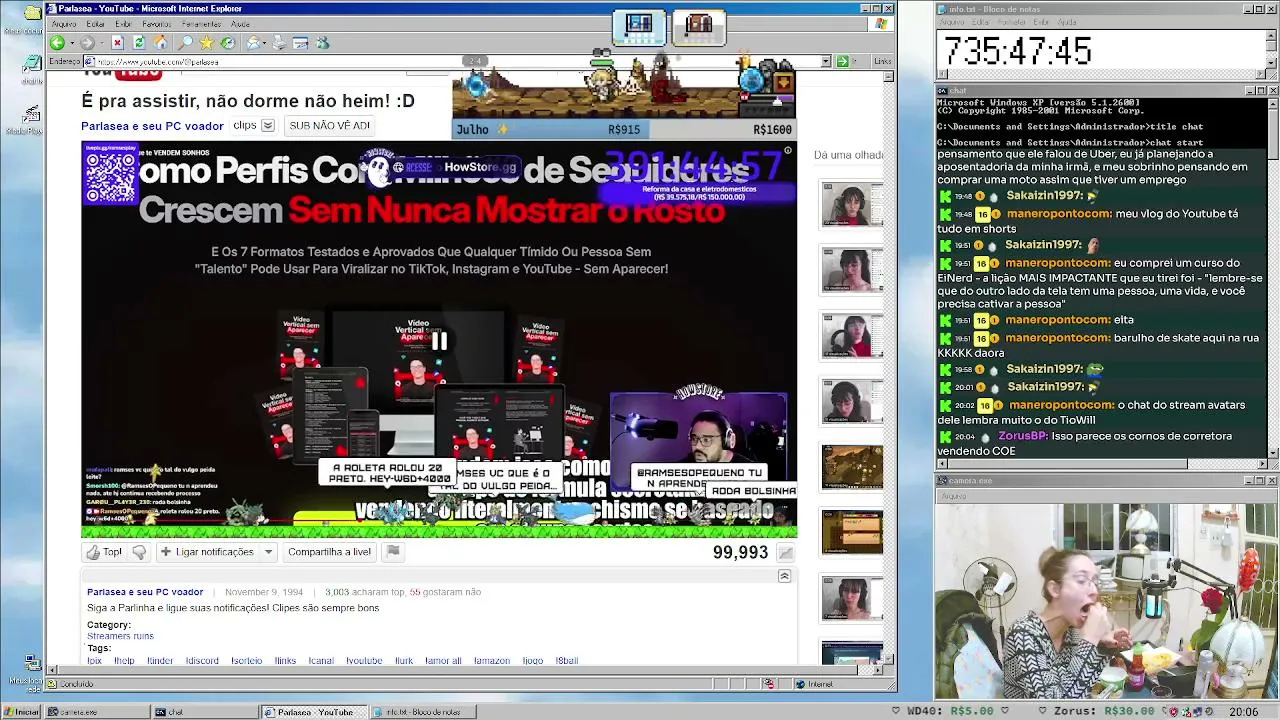Click the taskbar clock showing 20:06
The image size is (1280, 720).
pyautogui.click(x=1244, y=712)
